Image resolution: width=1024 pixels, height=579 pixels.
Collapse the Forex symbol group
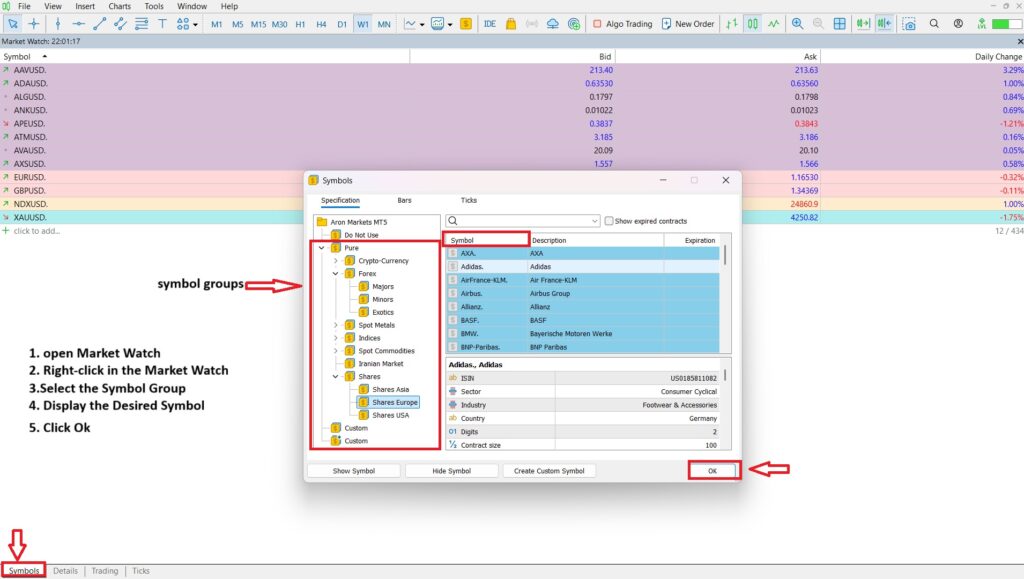click(336, 273)
